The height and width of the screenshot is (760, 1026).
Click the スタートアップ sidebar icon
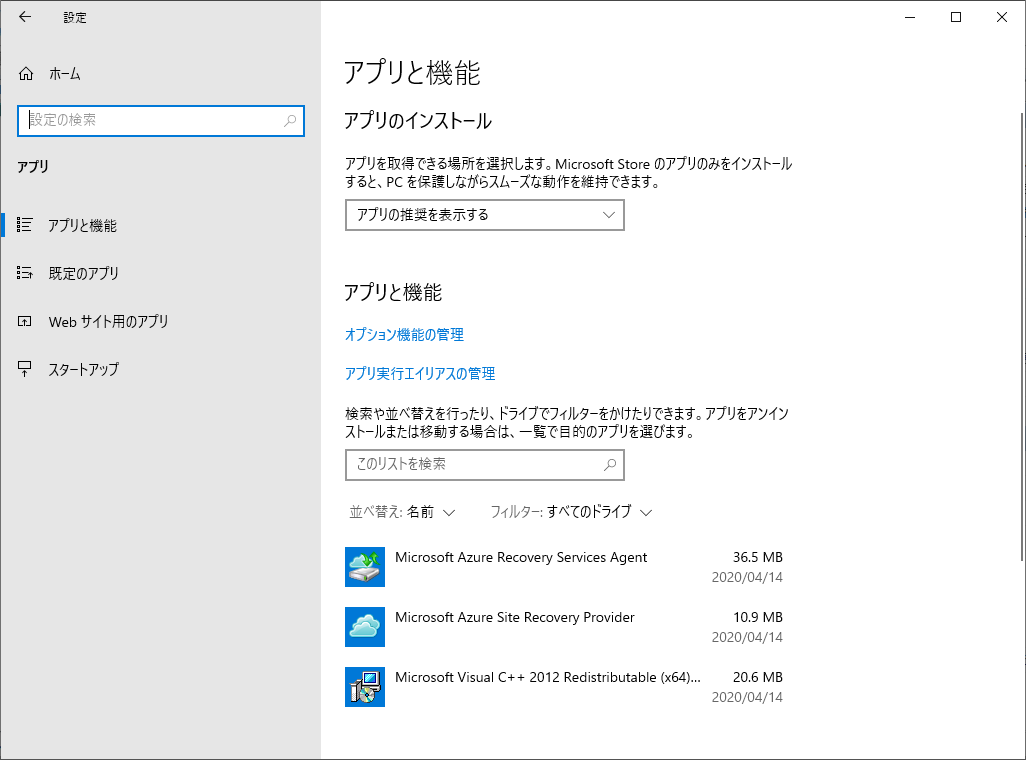pos(24,369)
